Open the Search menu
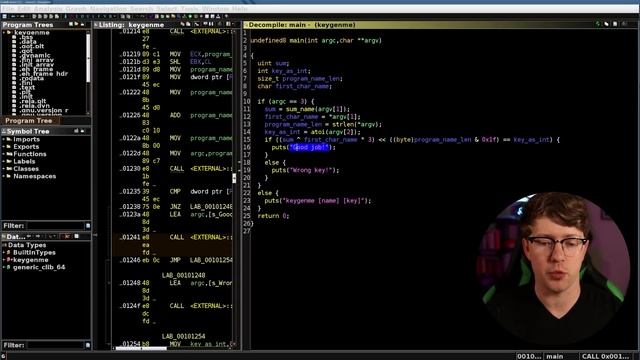Screen dimensions: 640x360 pos(142,9)
